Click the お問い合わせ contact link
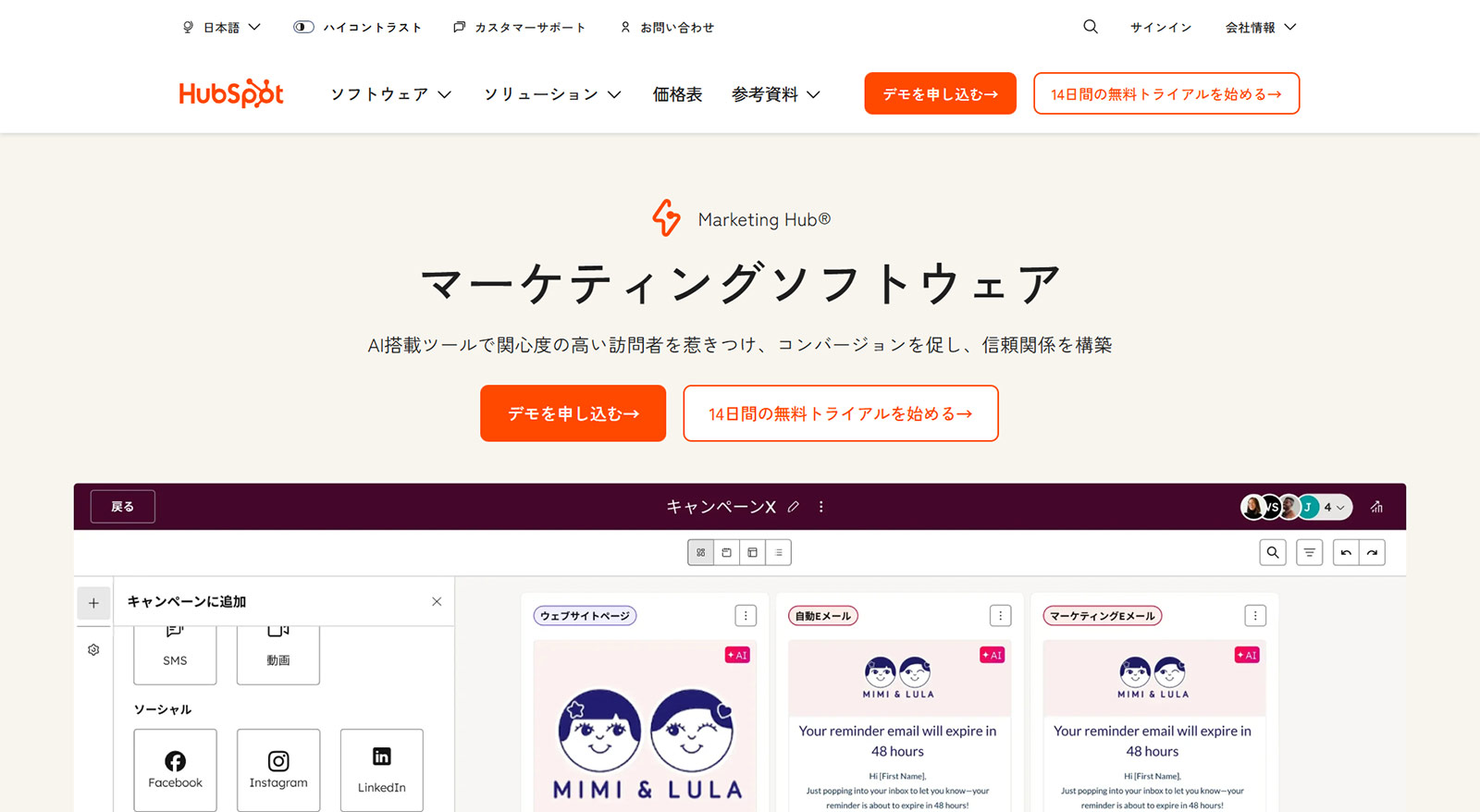 tap(667, 28)
